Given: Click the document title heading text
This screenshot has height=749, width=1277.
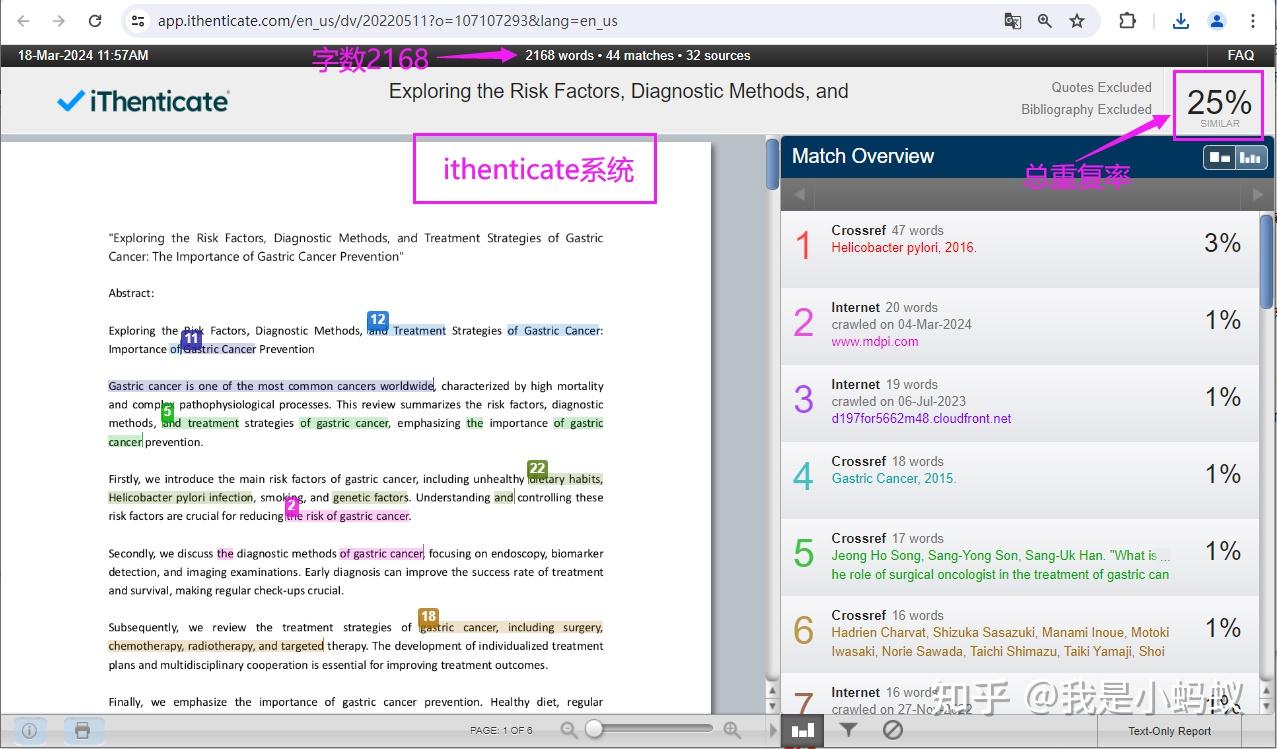Looking at the screenshot, I should (x=618, y=91).
